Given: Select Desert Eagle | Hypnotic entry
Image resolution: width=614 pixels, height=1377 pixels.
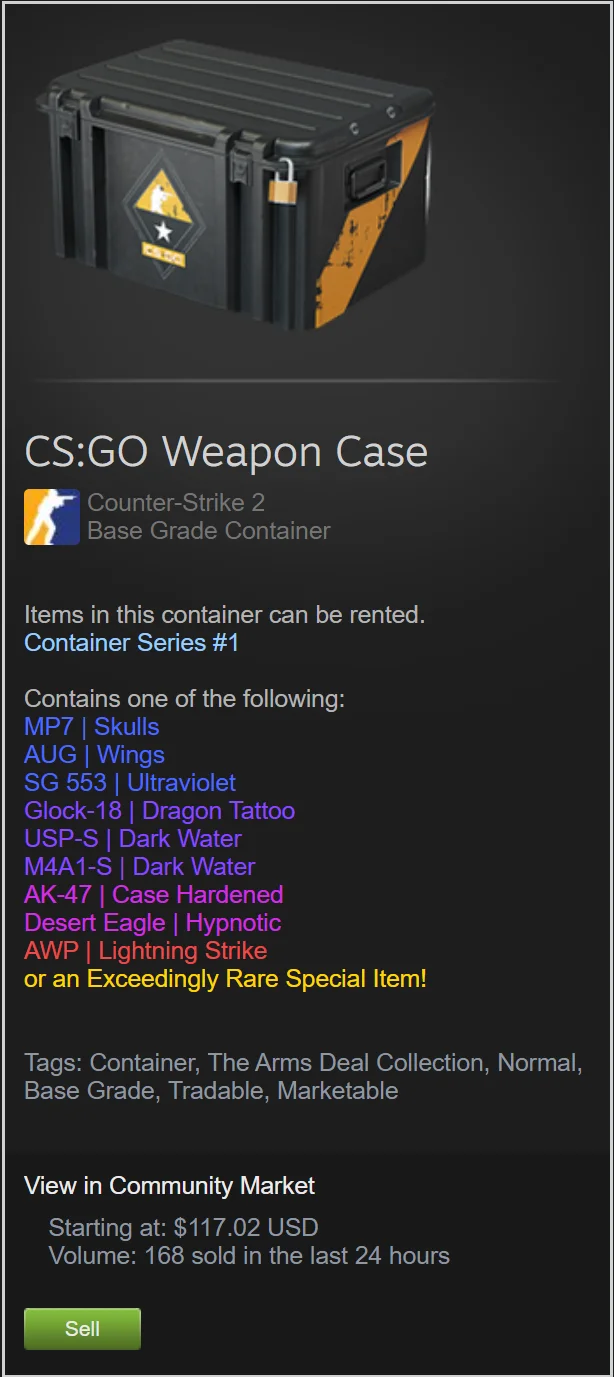Looking at the screenshot, I should (153, 923).
